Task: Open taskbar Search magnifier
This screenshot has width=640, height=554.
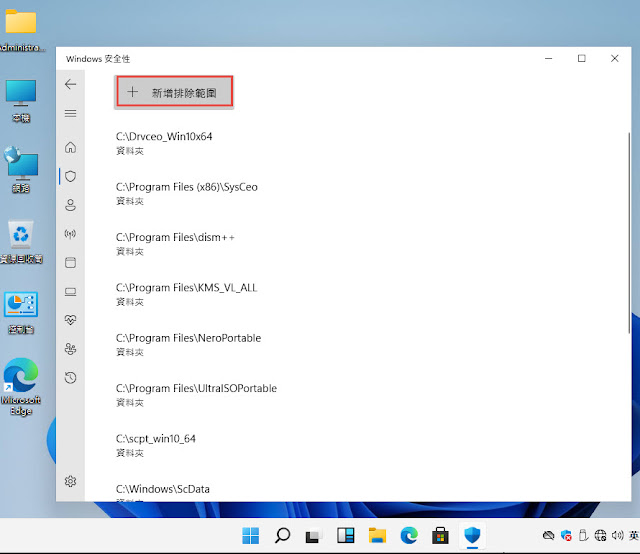Action: coord(282,535)
